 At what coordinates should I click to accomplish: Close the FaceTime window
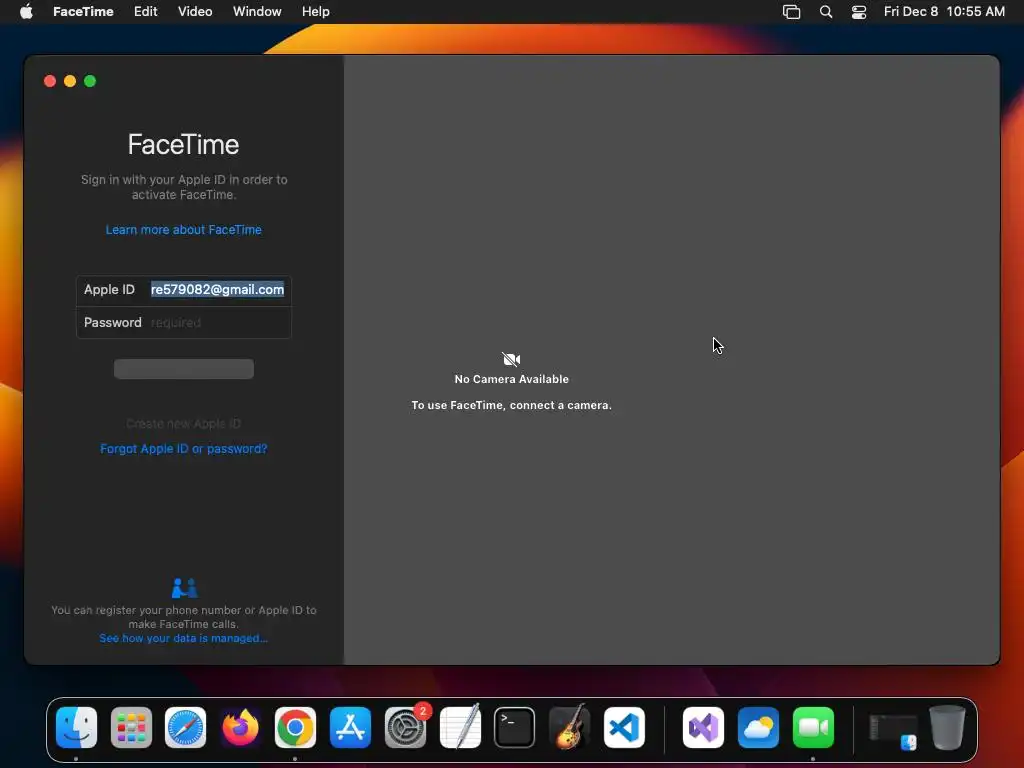tap(50, 81)
